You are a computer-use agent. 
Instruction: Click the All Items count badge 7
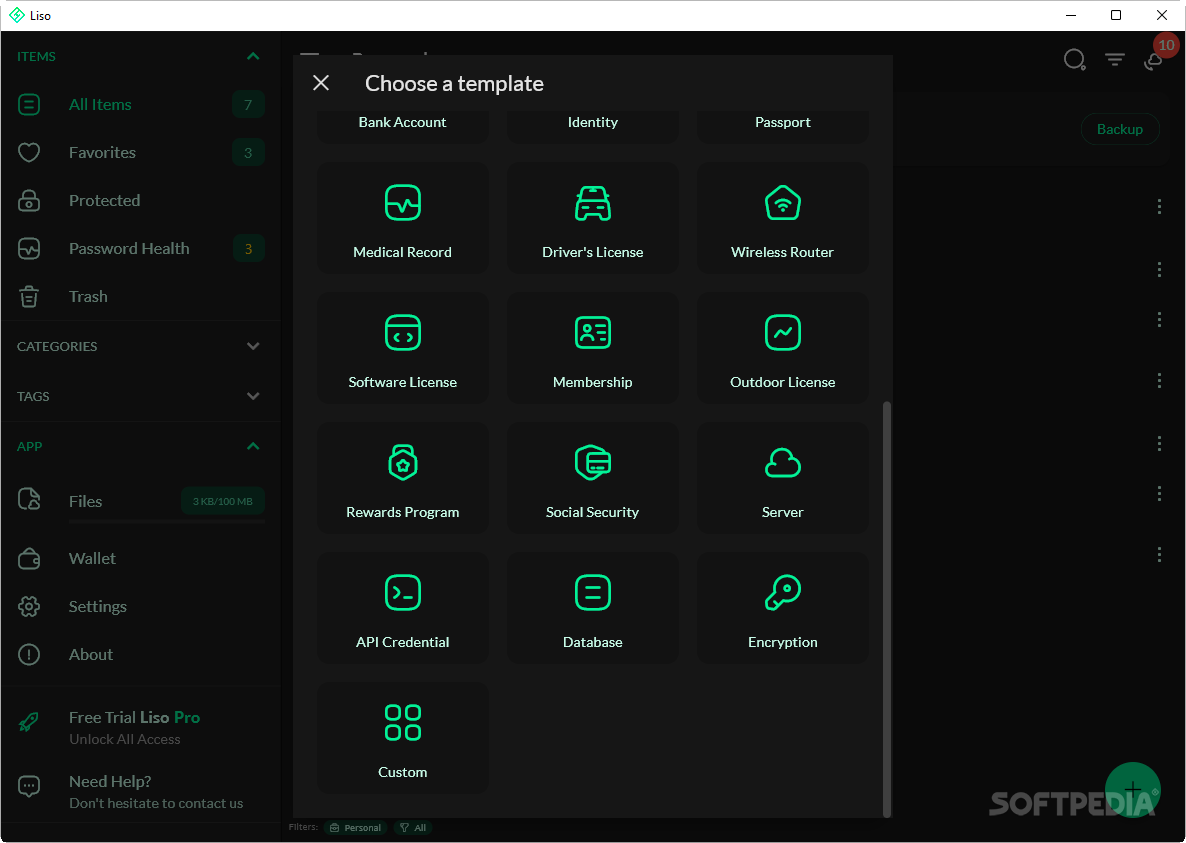tap(248, 104)
